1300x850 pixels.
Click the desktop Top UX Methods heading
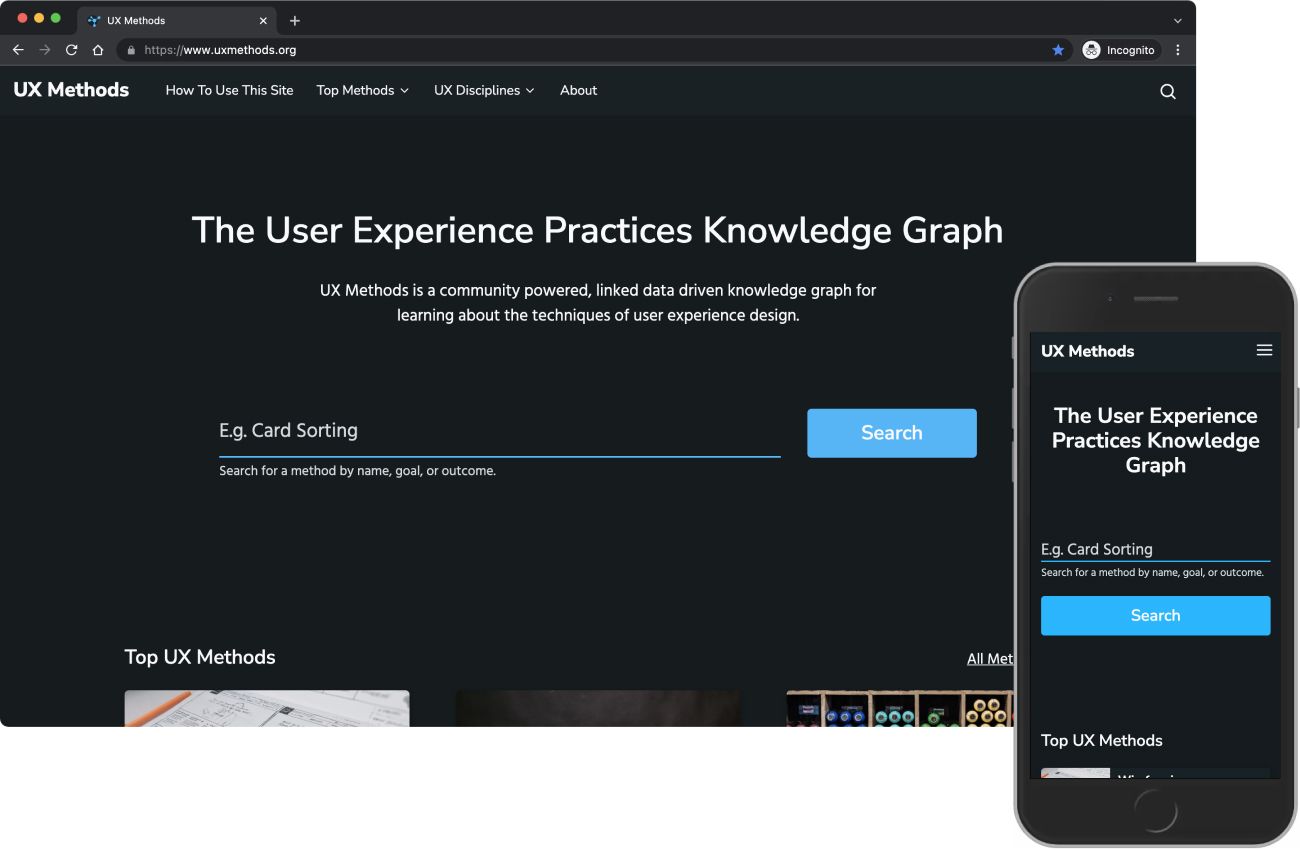200,657
